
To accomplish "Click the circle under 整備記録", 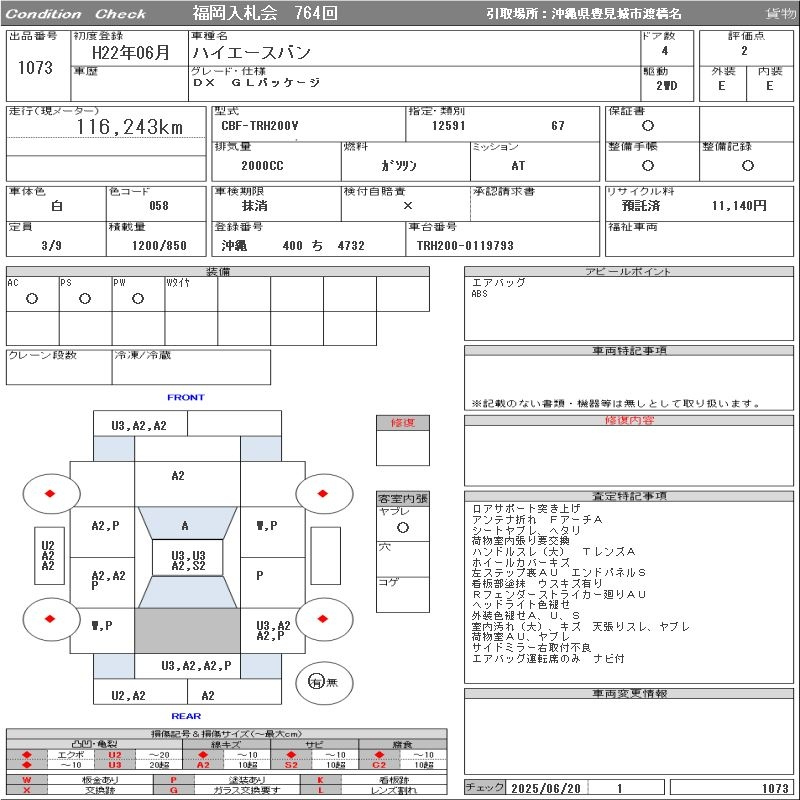I will pos(748,165).
